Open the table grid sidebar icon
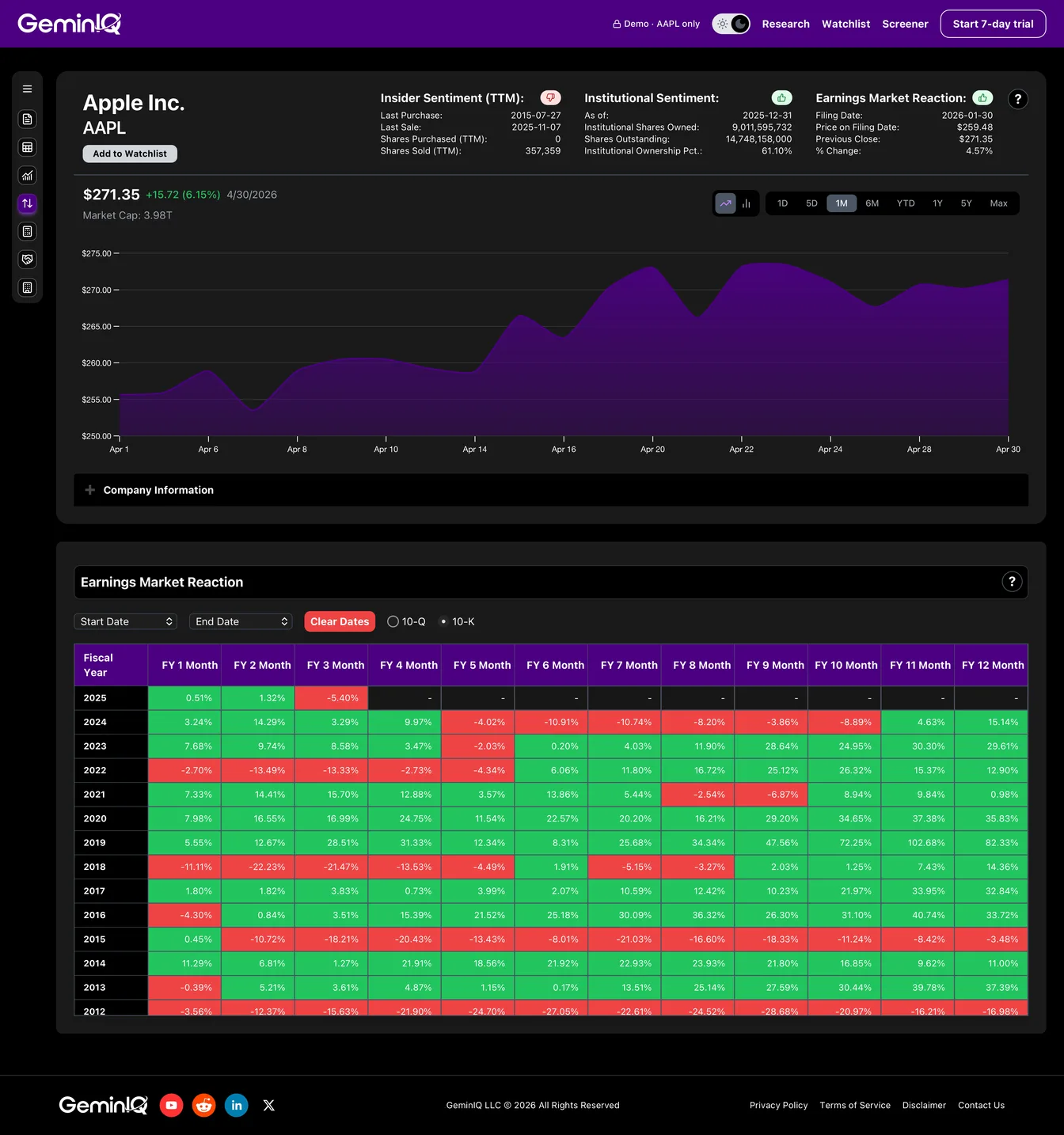 (x=27, y=147)
